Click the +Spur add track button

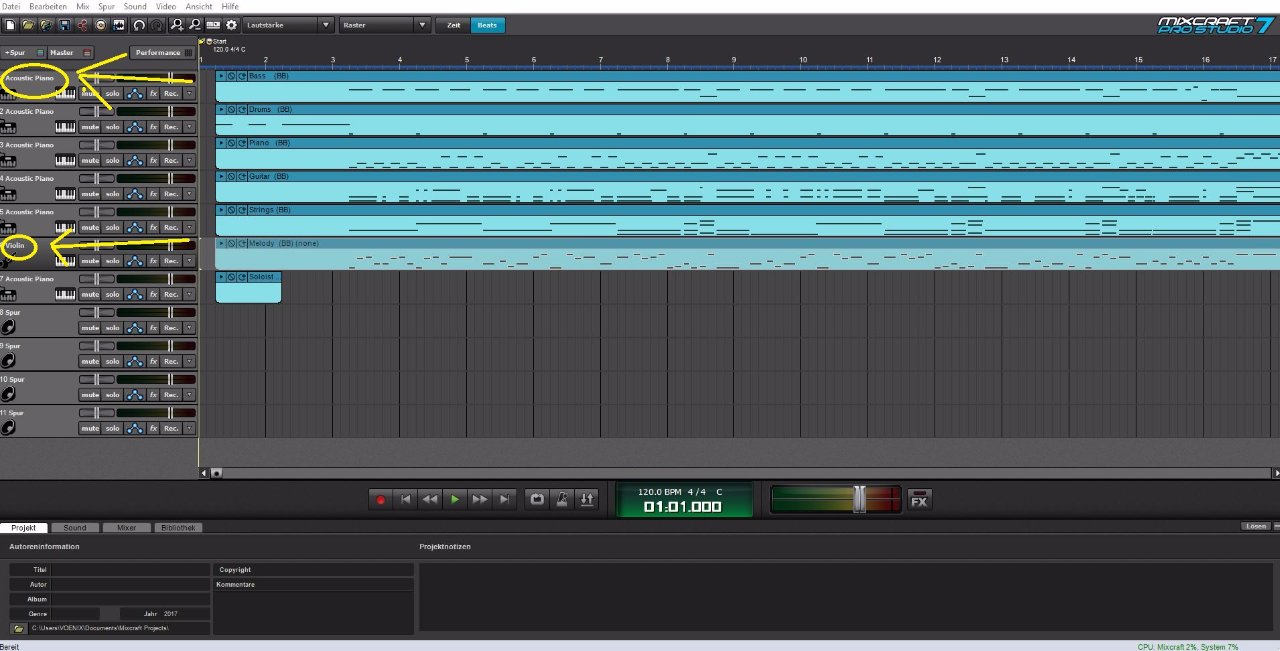tap(24, 52)
